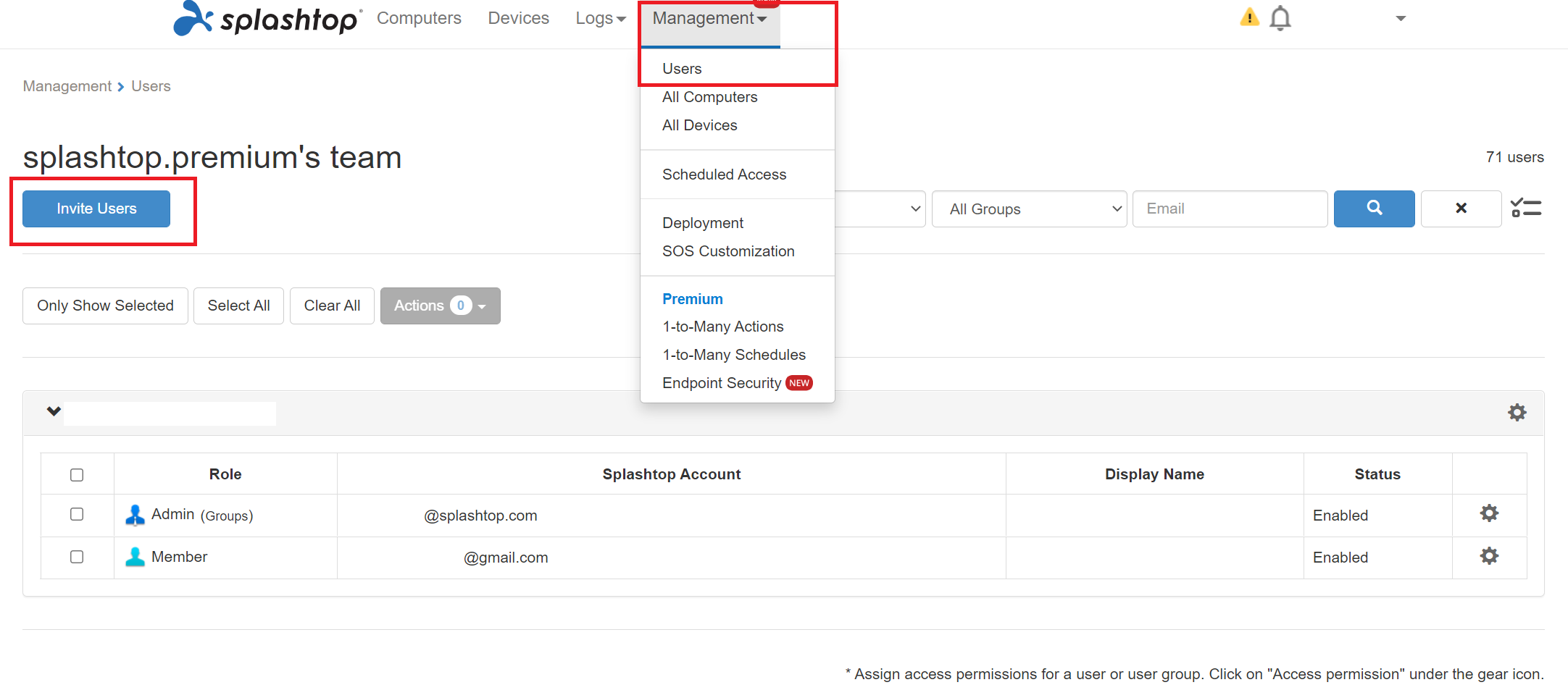The width and height of the screenshot is (1568, 698).
Task: Open the notifications bell
Action: tap(1280, 18)
